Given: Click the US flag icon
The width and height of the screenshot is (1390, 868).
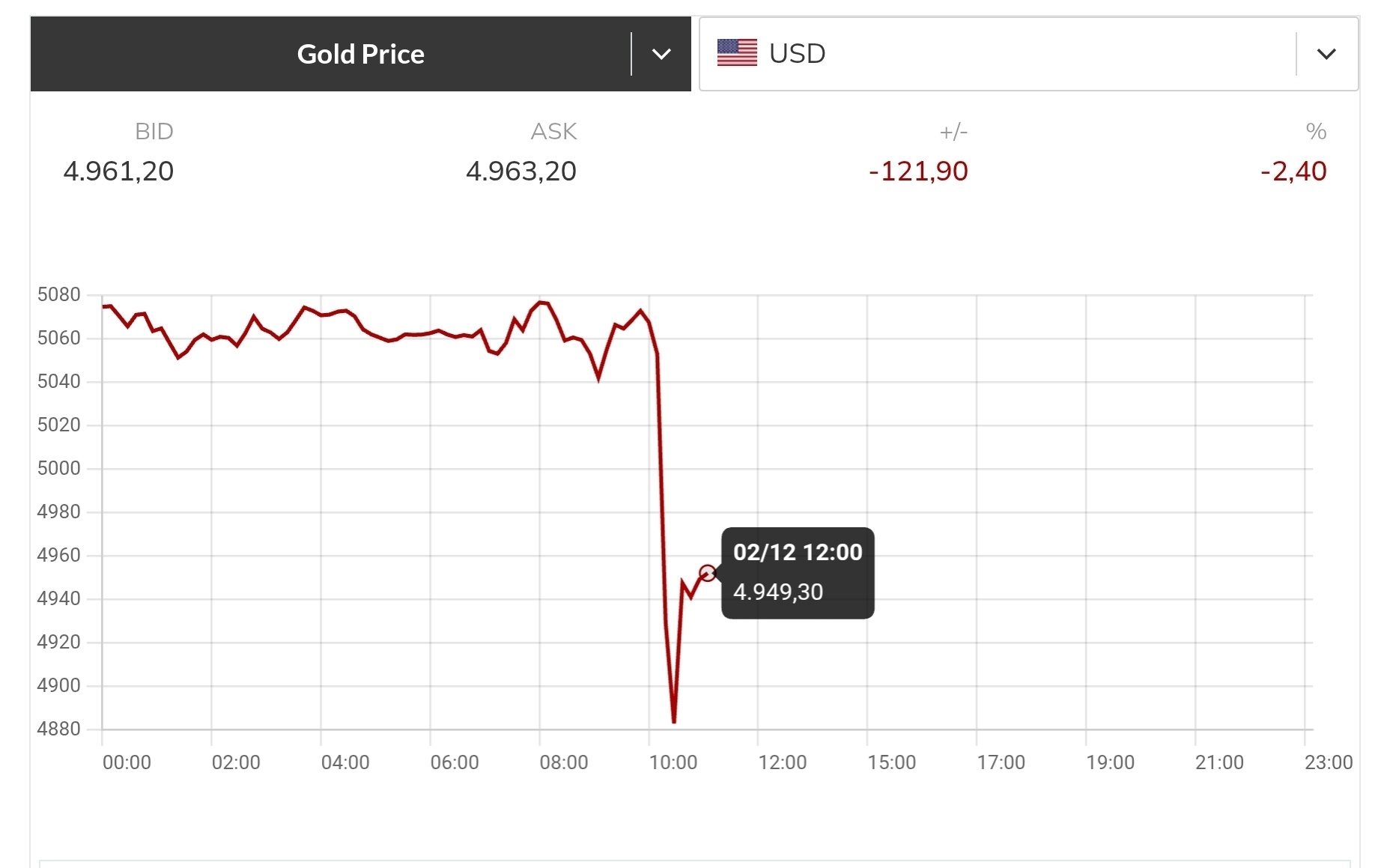Looking at the screenshot, I should (x=737, y=53).
